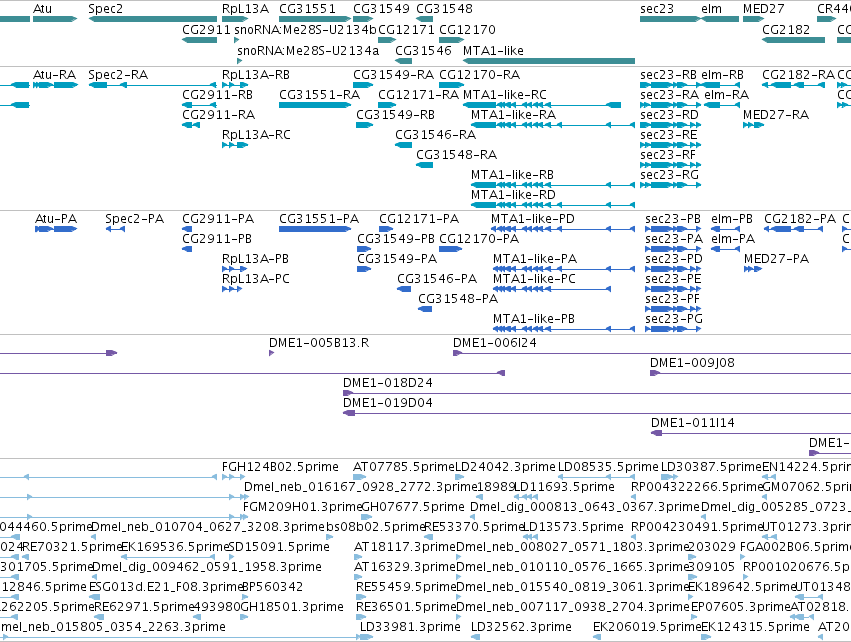Select the MTA1-like-PD protein label
The image size is (851, 642).
click(533, 219)
